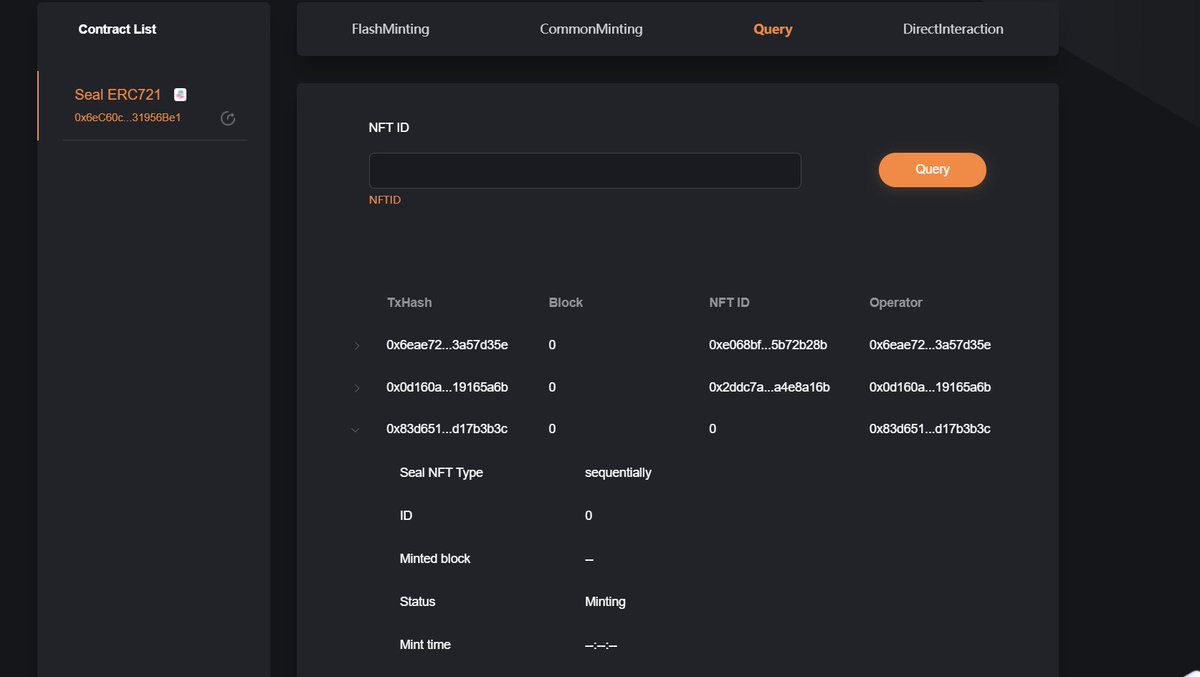Click the orange NFTID hint text
The image size is (1200, 677).
pyautogui.click(x=385, y=200)
